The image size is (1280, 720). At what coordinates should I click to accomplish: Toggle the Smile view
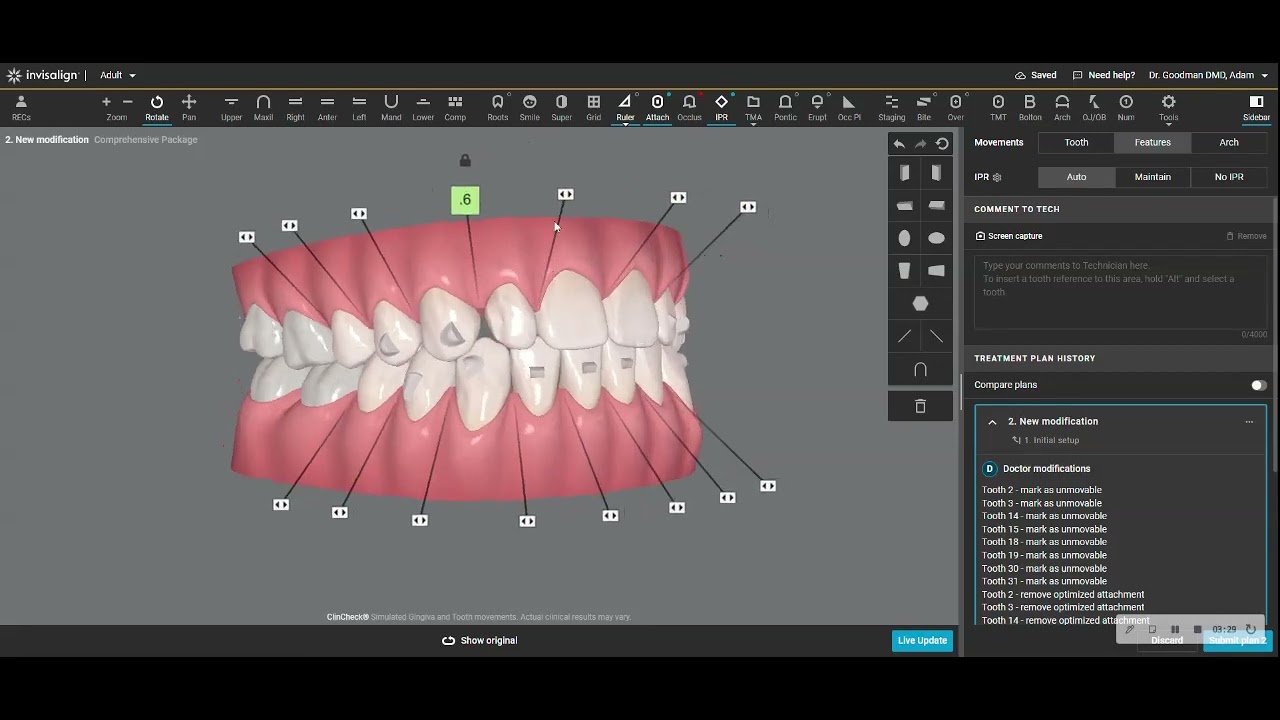[530, 108]
